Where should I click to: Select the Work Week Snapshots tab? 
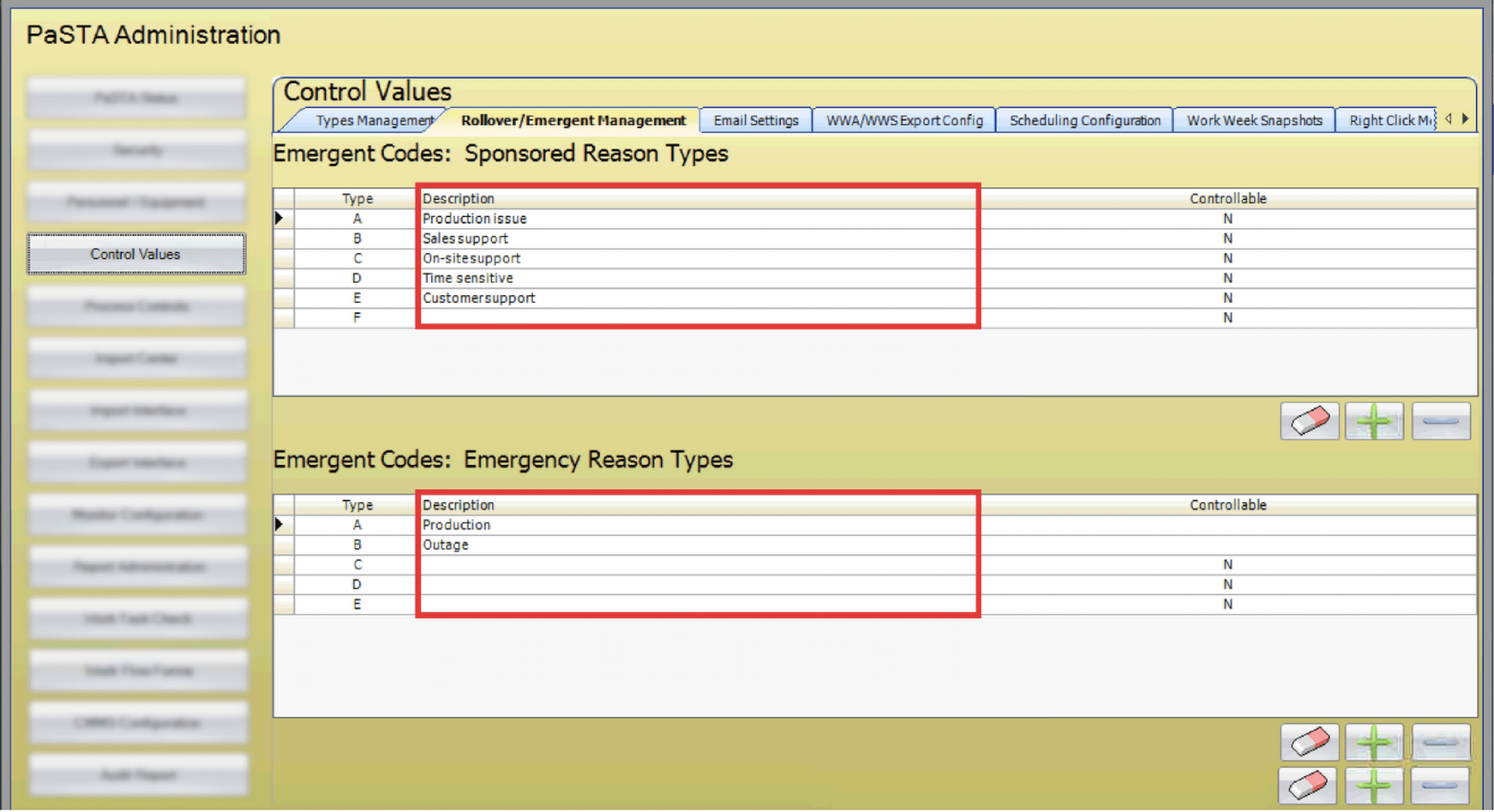[1254, 121]
